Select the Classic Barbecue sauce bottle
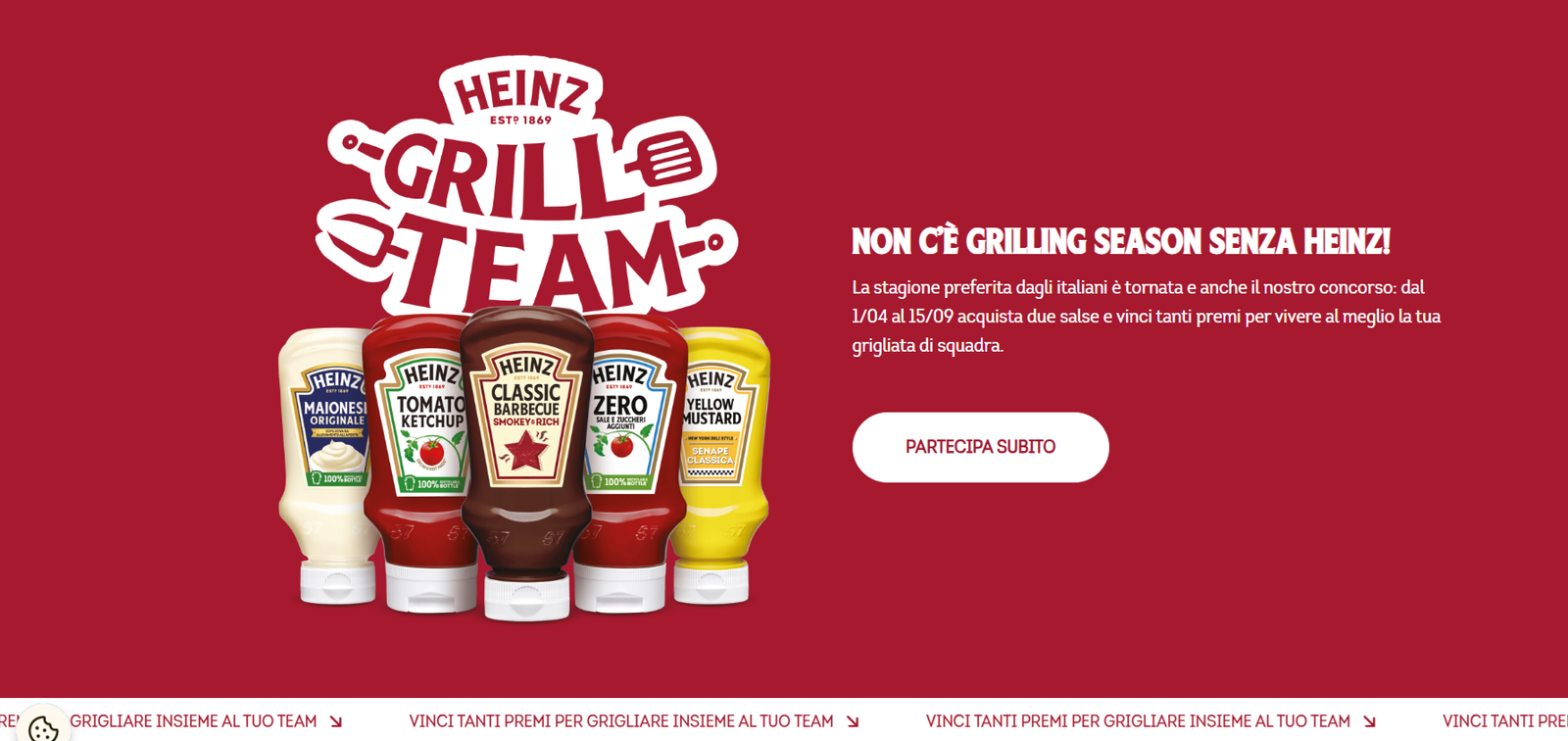 point(527,463)
